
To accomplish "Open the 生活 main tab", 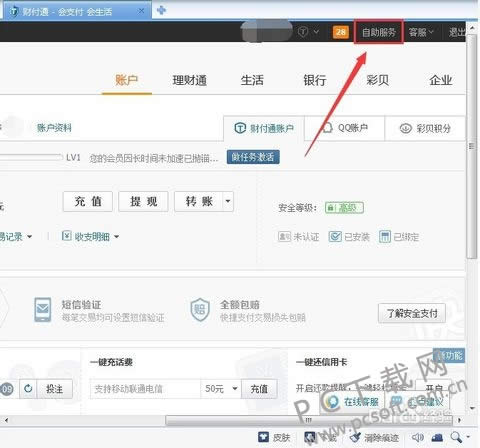I will (x=252, y=80).
